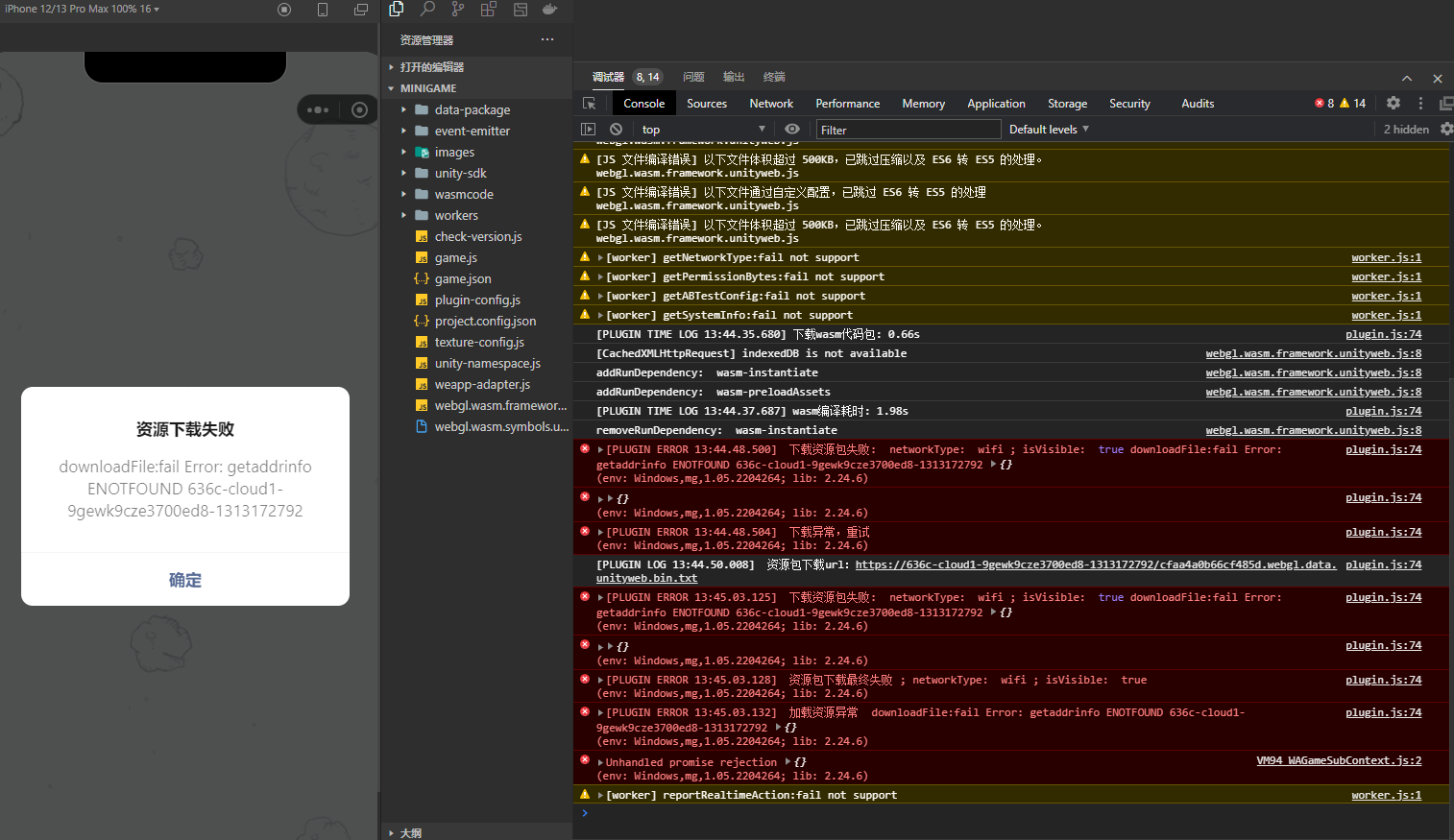1454x840 pixels.
Task: Switch to the Audits tab
Action: click(x=1198, y=103)
